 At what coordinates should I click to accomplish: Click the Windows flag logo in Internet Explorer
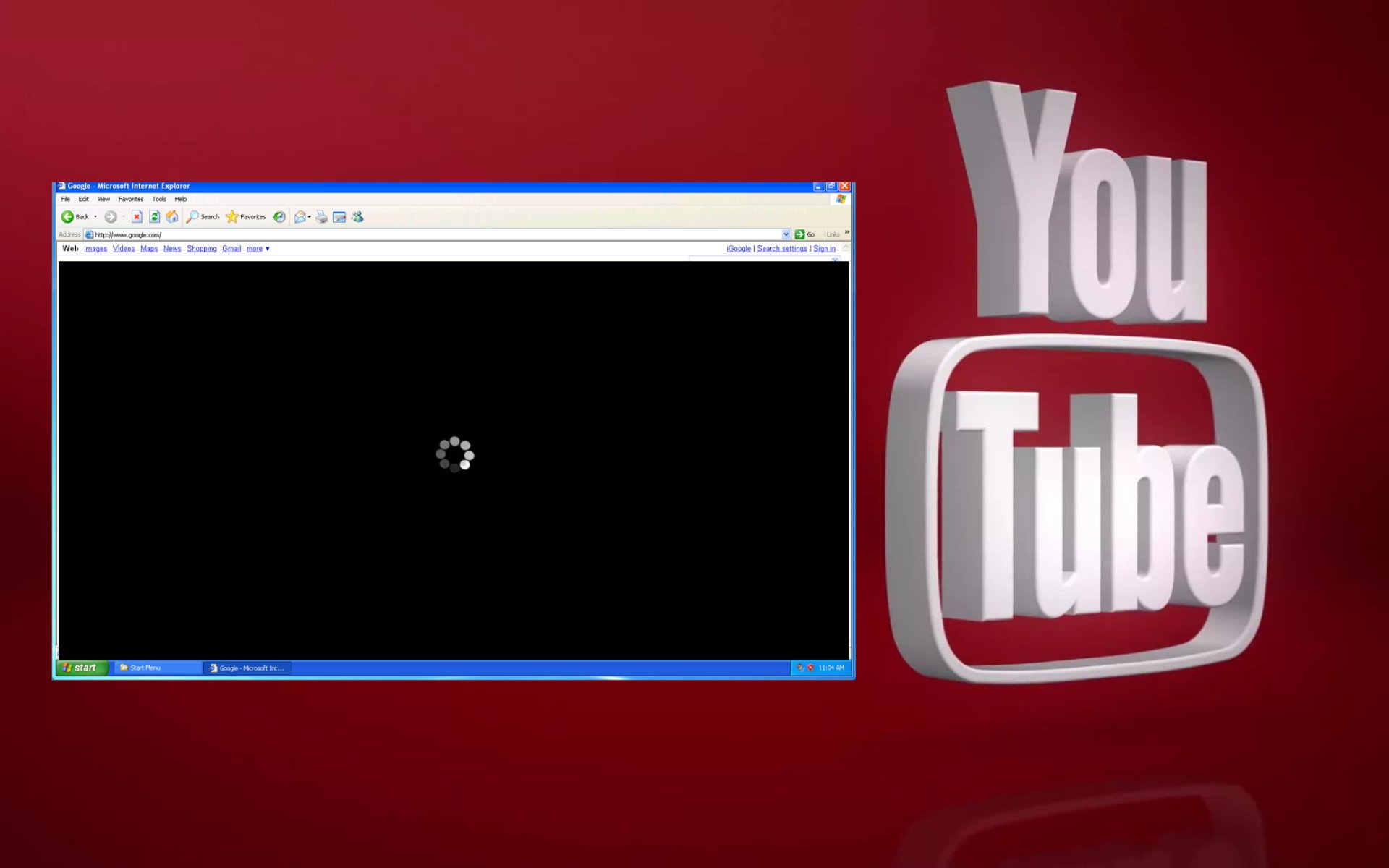(x=841, y=199)
